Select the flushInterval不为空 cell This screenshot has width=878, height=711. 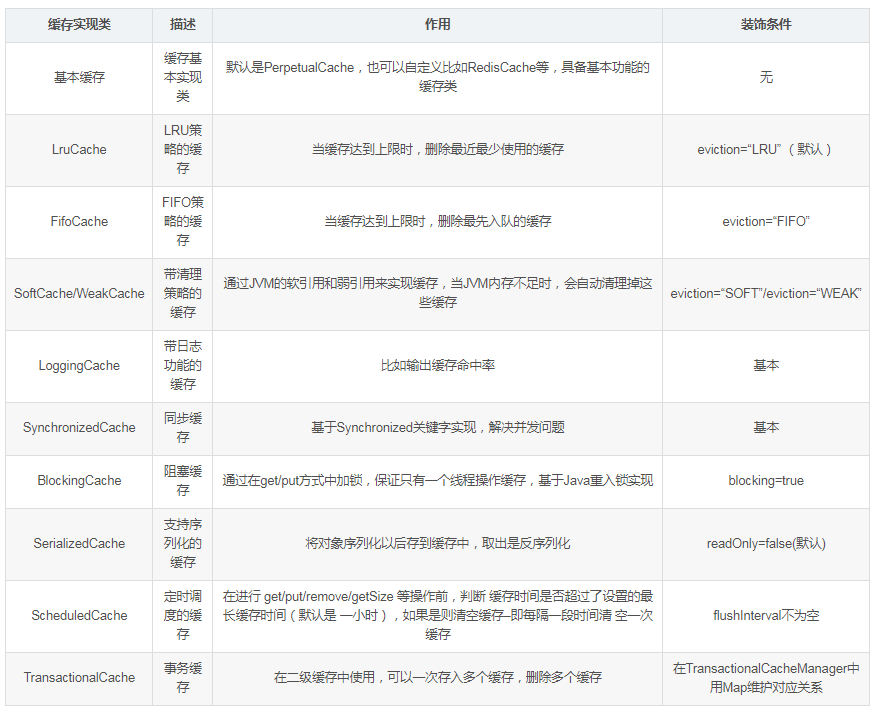point(766,616)
